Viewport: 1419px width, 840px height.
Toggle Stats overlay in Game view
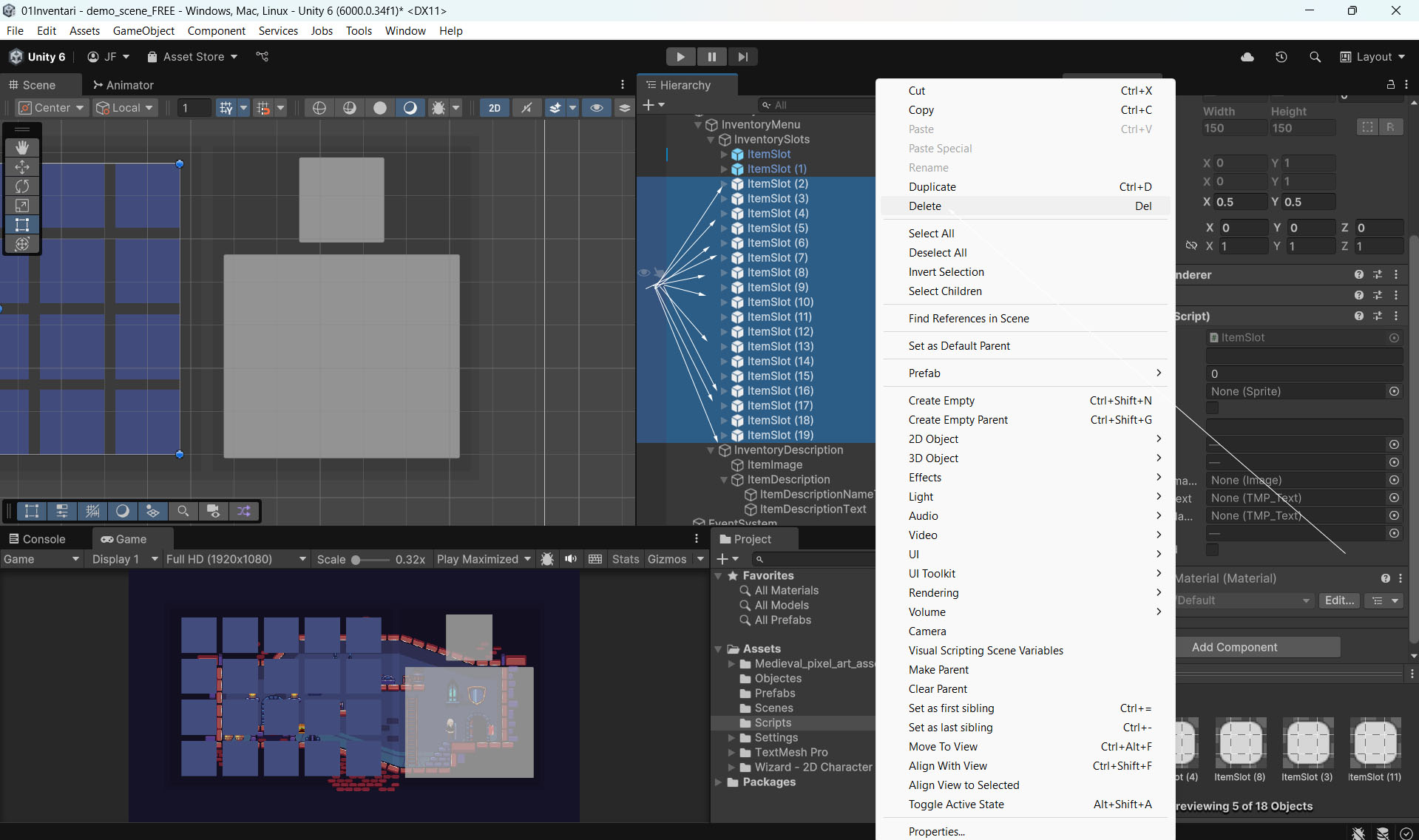[625, 559]
